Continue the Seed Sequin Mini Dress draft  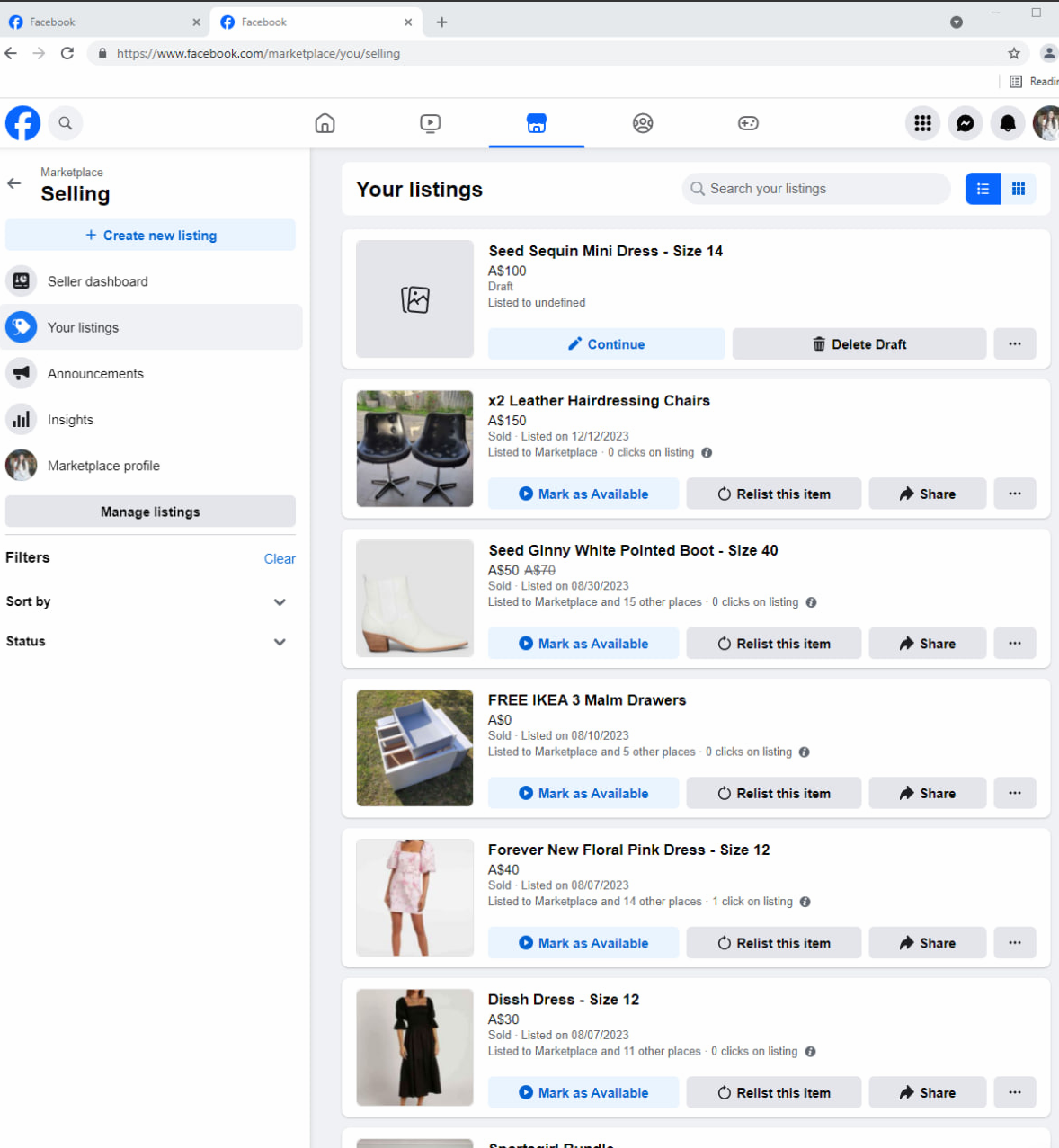pyautogui.click(x=606, y=344)
